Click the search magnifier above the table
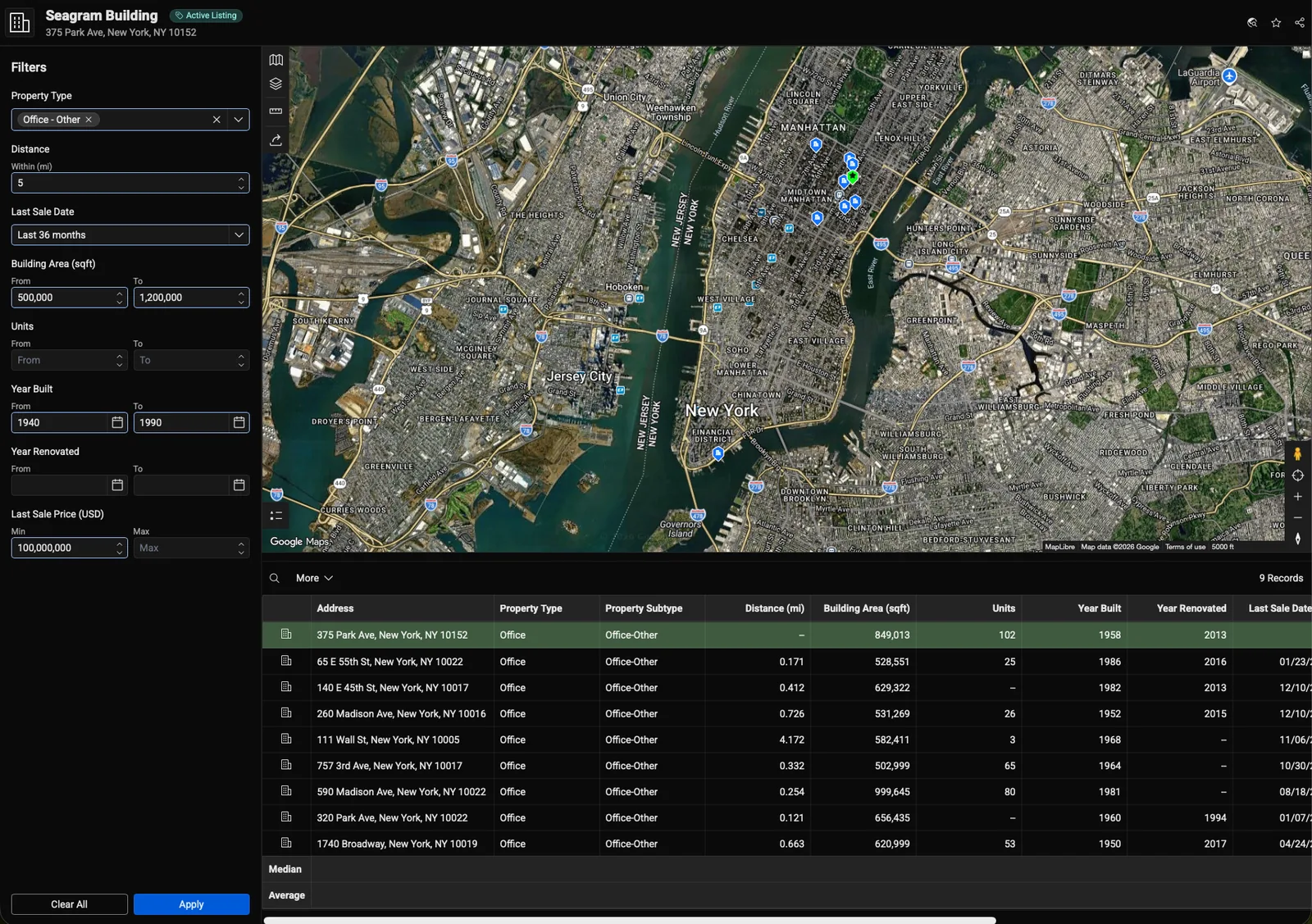 275,578
